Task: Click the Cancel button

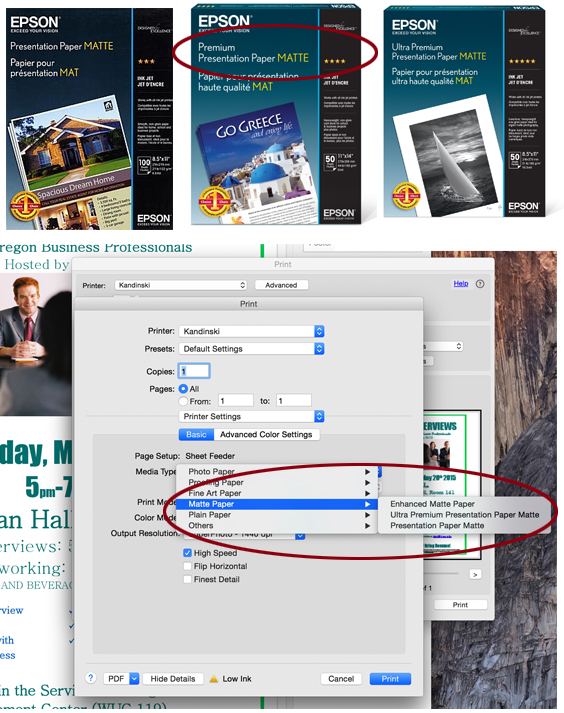Action: (341, 678)
